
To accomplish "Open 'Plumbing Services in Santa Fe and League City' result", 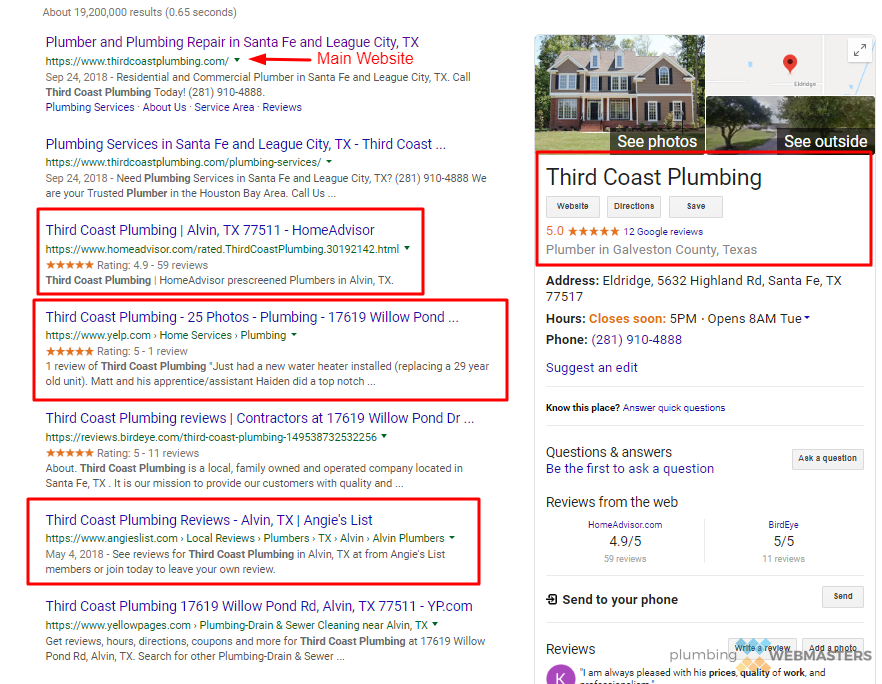I will coord(246,144).
